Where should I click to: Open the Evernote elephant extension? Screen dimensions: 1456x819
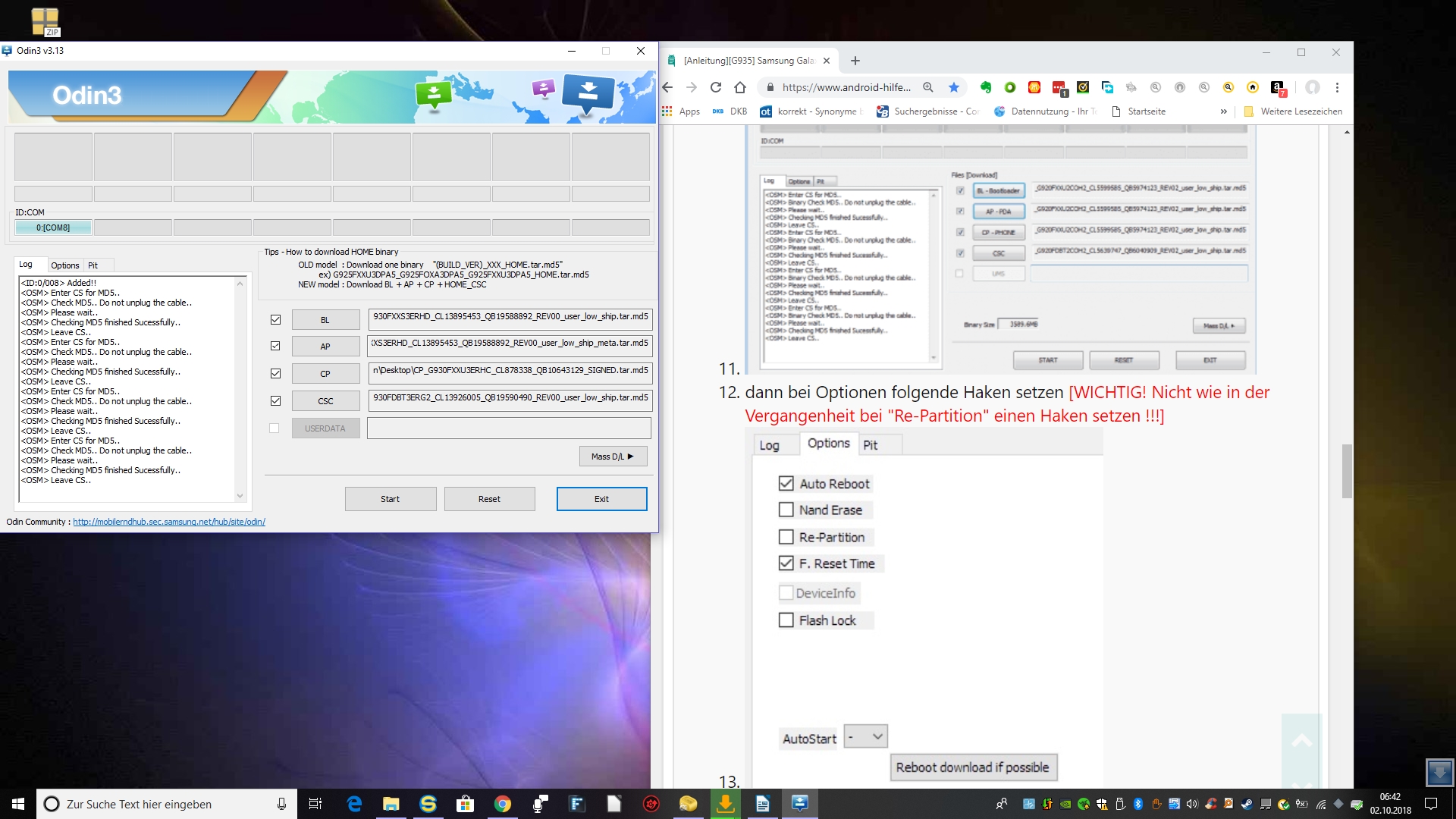(x=985, y=87)
